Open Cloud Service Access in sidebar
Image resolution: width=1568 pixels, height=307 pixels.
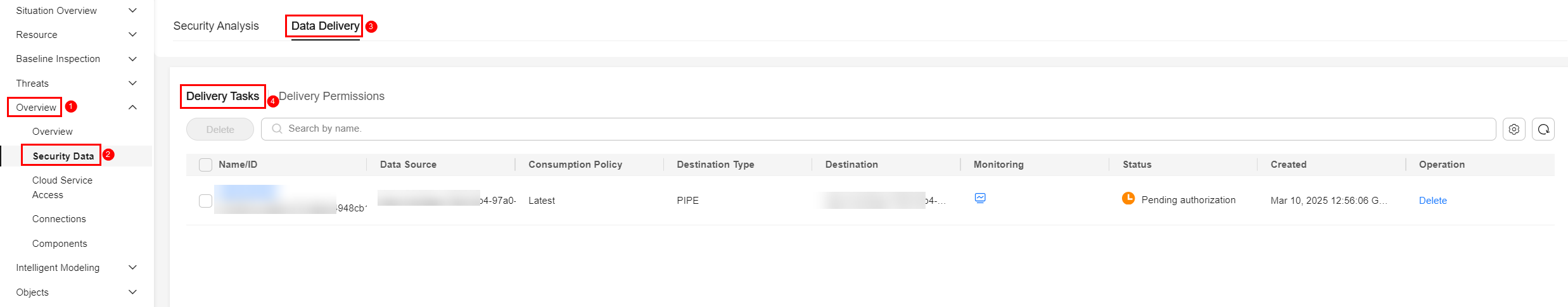(62, 187)
